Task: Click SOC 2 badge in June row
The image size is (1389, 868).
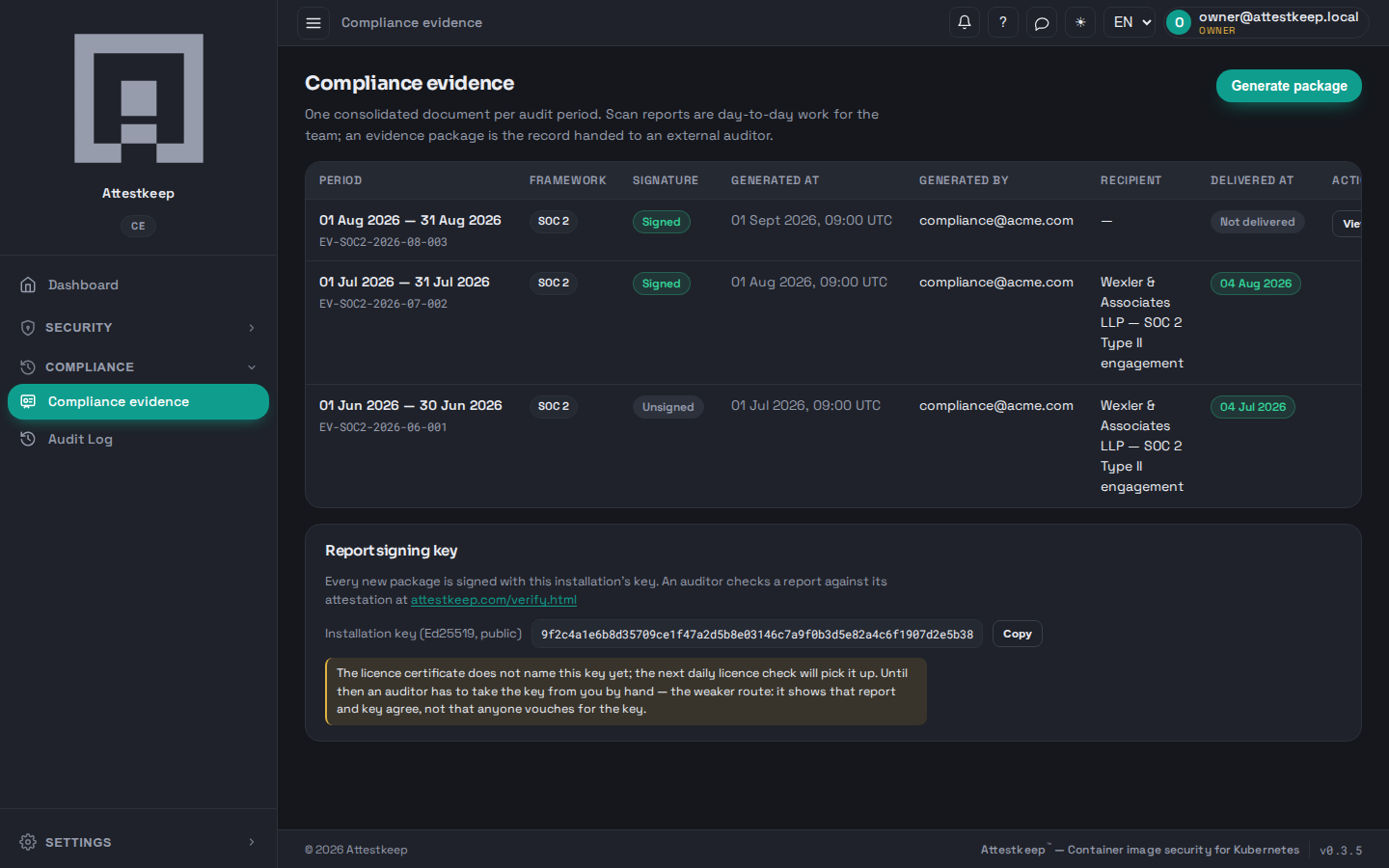Action: 554,406
